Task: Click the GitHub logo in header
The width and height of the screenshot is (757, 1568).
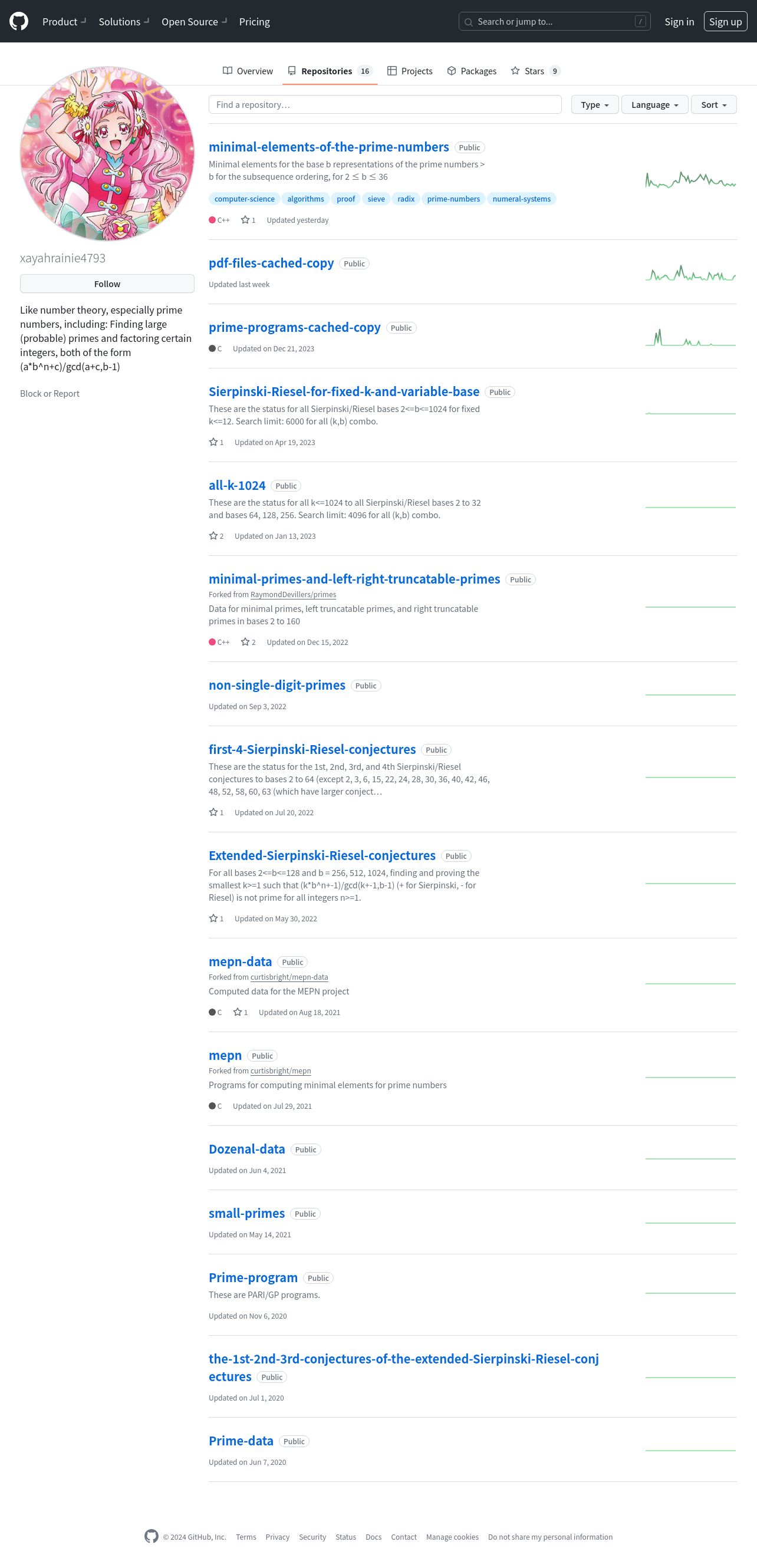Action: 19,21
